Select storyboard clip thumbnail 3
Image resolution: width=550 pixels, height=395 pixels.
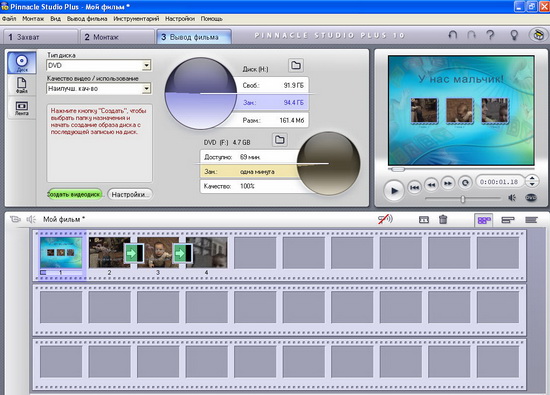pyautogui.click(x=158, y=253)
